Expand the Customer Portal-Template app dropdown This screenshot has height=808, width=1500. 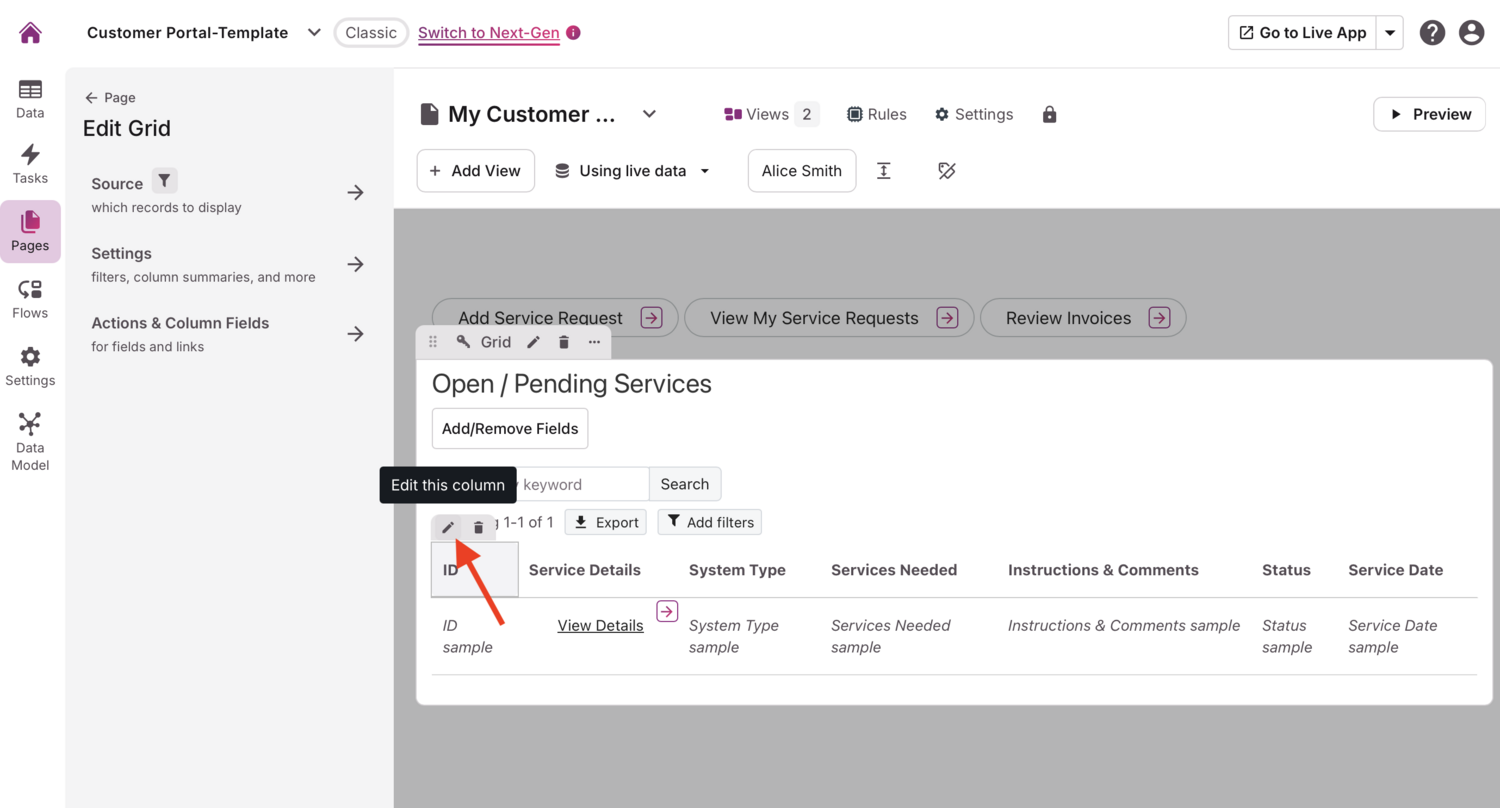[x=314, y=33]
